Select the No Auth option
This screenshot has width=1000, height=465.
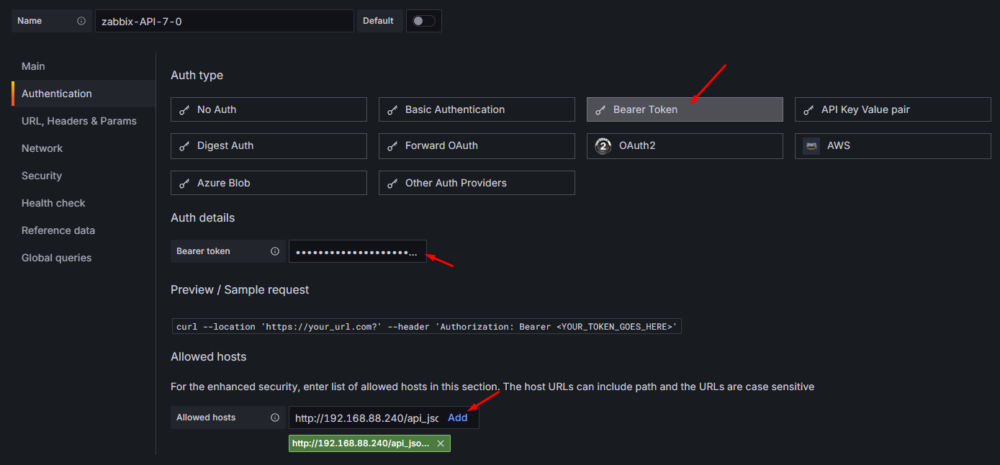pyautogui.click(x=268, y=109)
